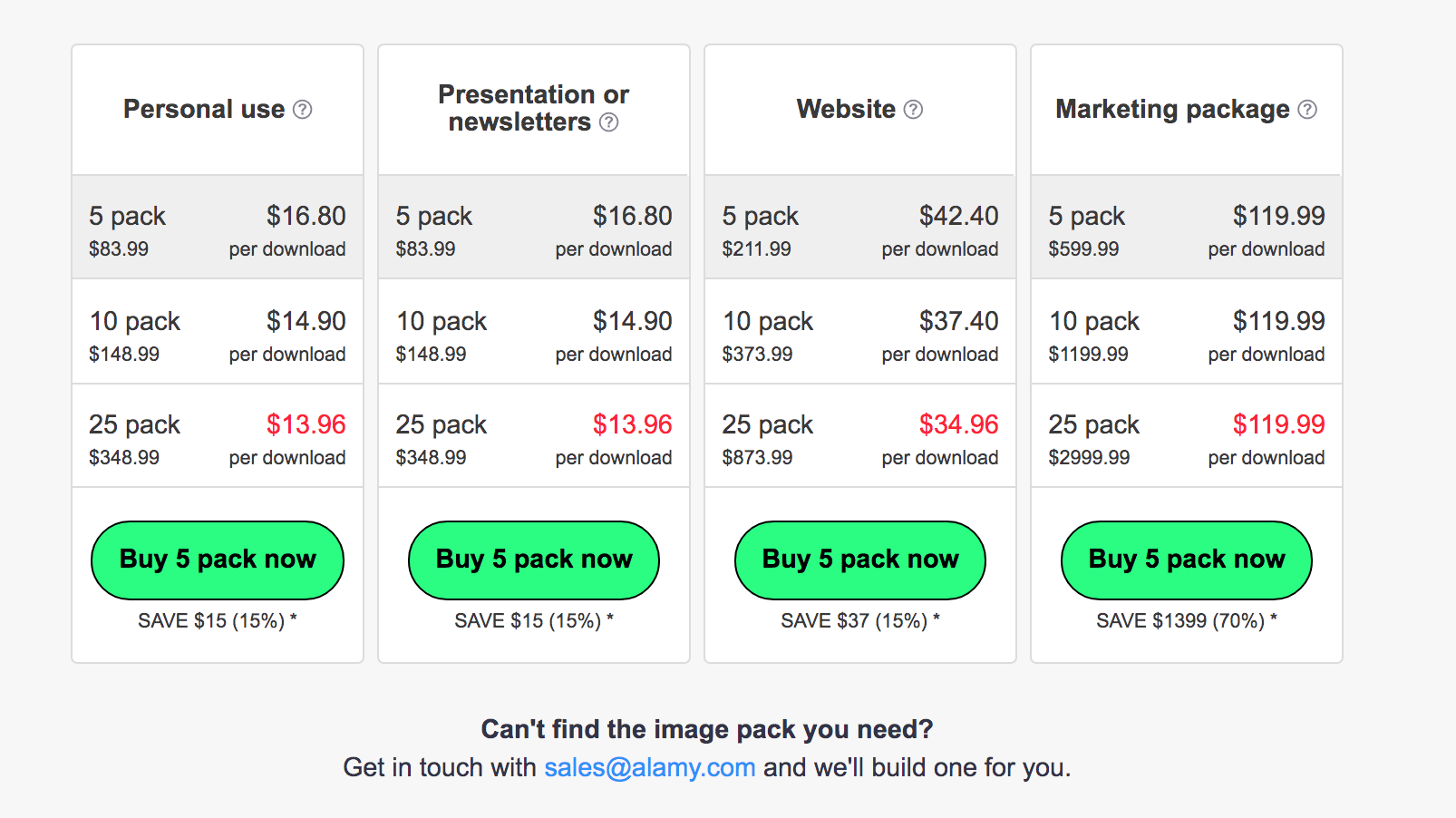Choose 10 pack under Personal use
The width and height of the screenshot is (1456, 818).
coord(218,332)
